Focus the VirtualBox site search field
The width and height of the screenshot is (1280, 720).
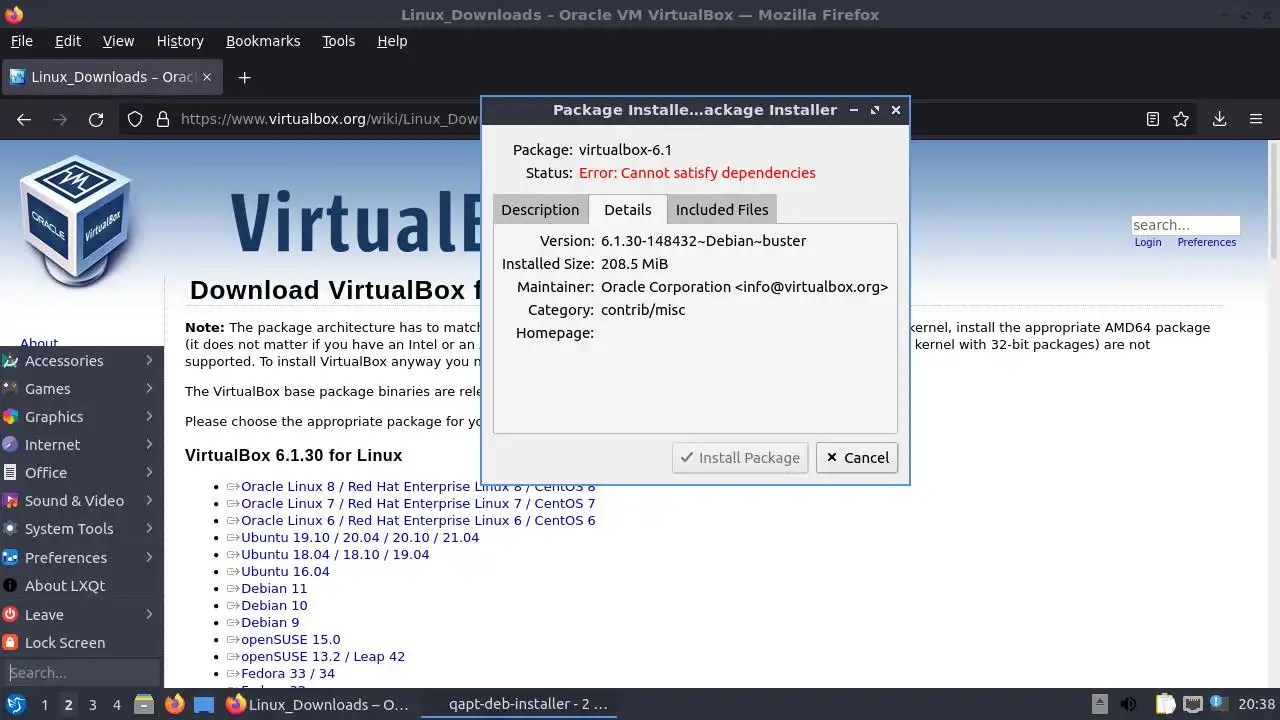[x=1185, y=225]
